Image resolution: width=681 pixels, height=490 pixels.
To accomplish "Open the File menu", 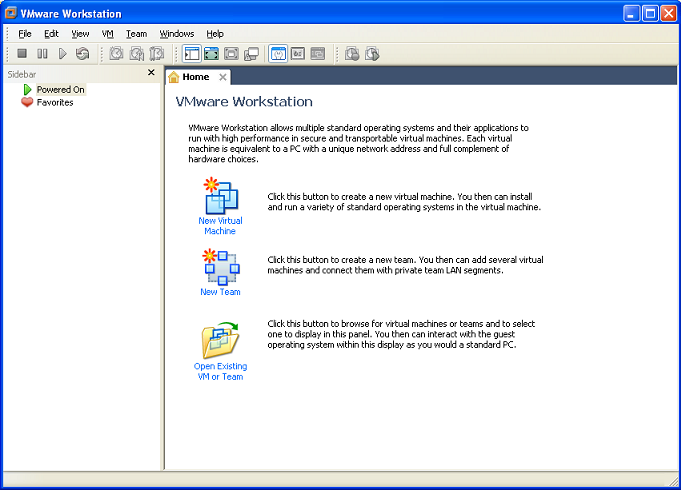I will tap(25, 33).
